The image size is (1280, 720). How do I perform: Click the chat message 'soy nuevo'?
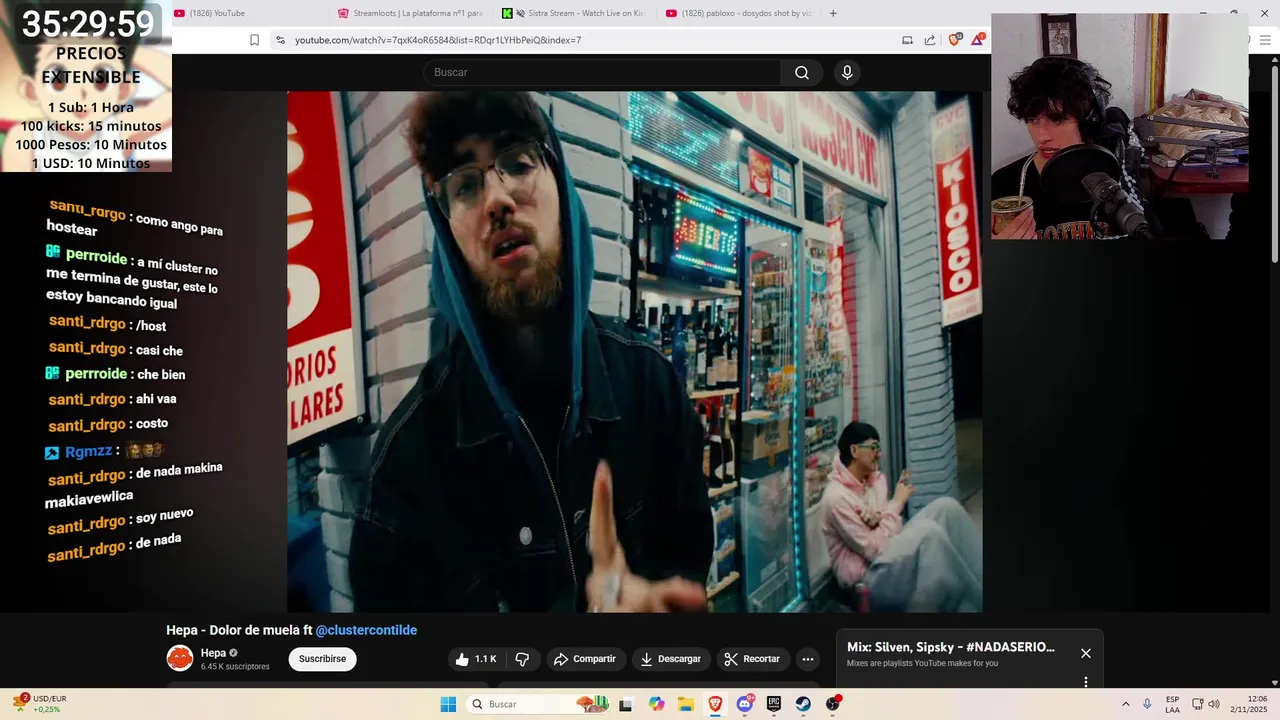tap(164, 516)
